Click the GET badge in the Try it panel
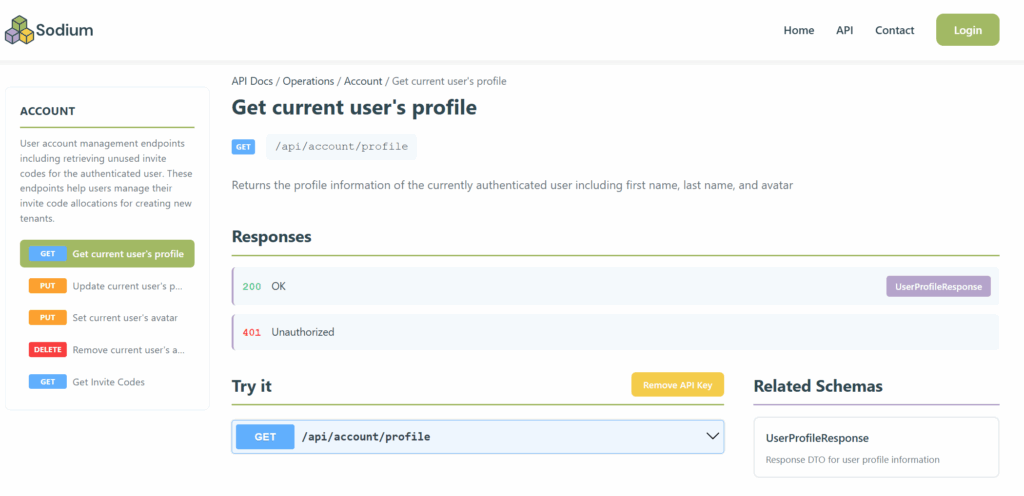 265,437
